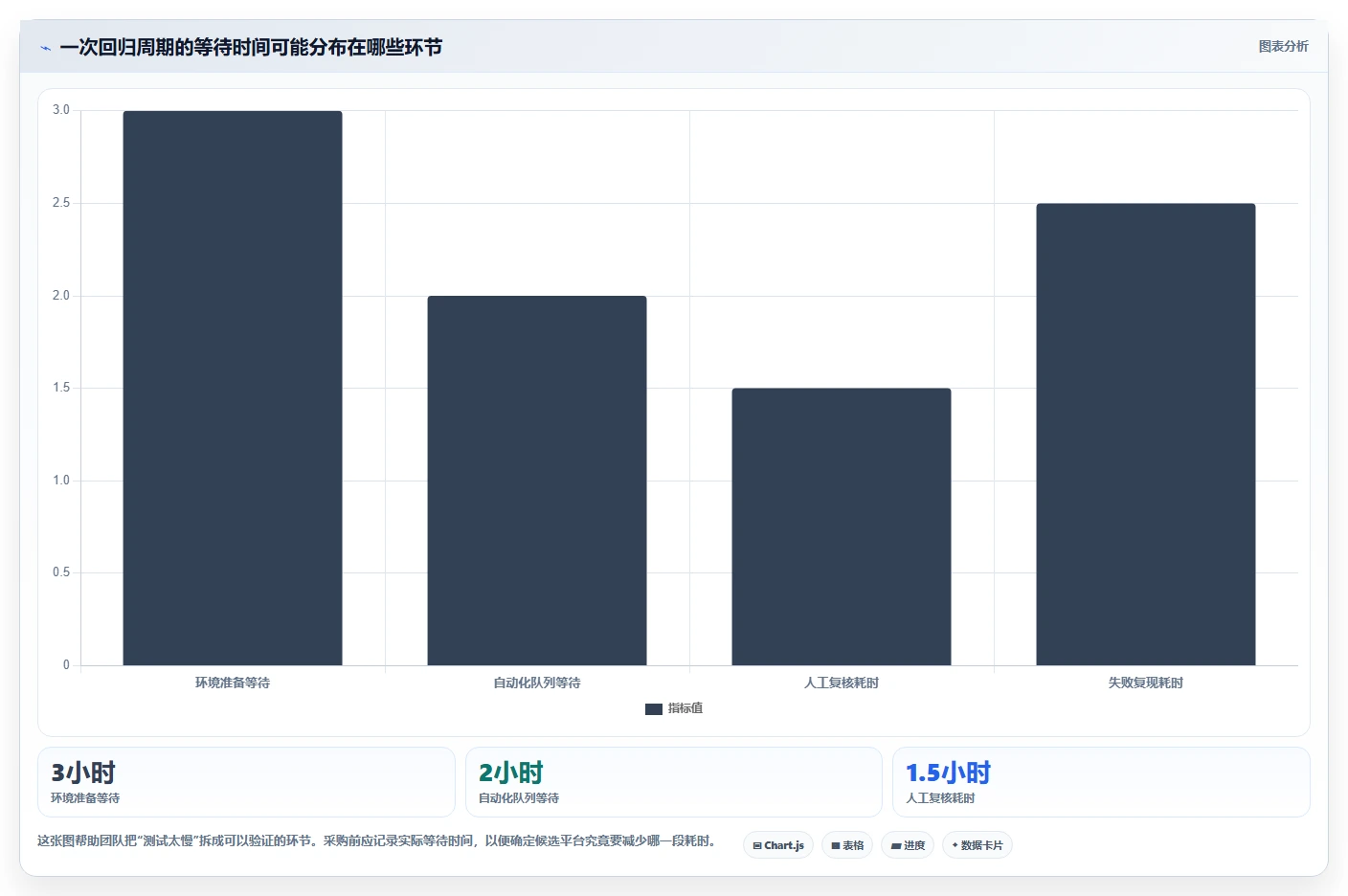Click x-axis label 自动化队列等待

[537, 683]
